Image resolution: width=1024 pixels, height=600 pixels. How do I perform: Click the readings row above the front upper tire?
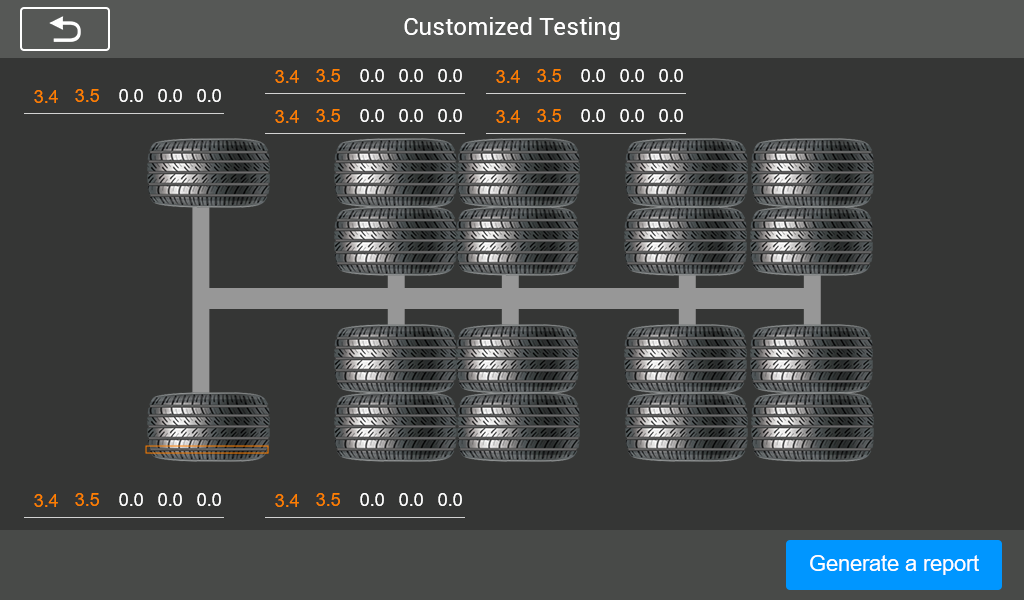click(124, 97)
